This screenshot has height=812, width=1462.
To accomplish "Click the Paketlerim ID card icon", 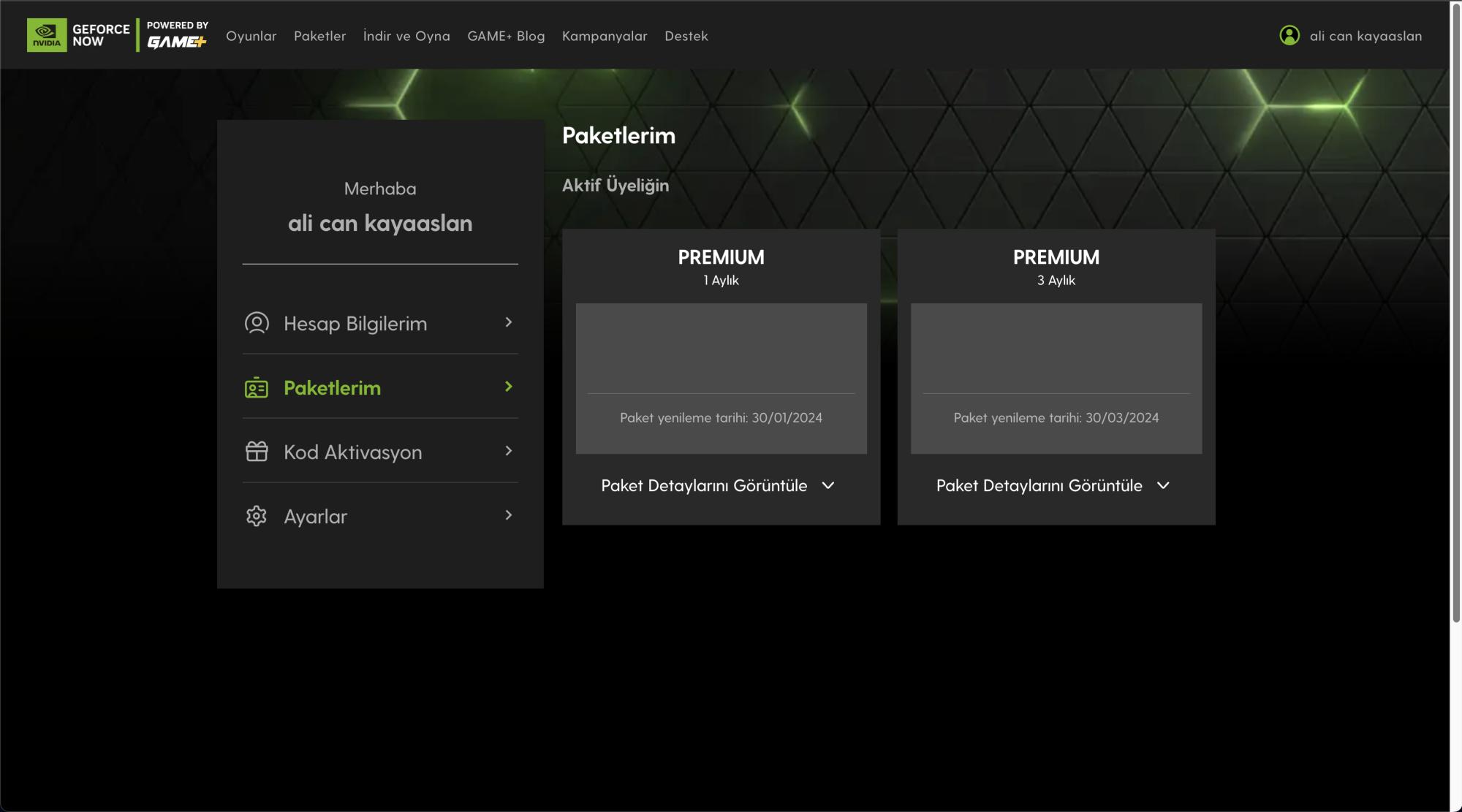I will (x=257, y=388).
